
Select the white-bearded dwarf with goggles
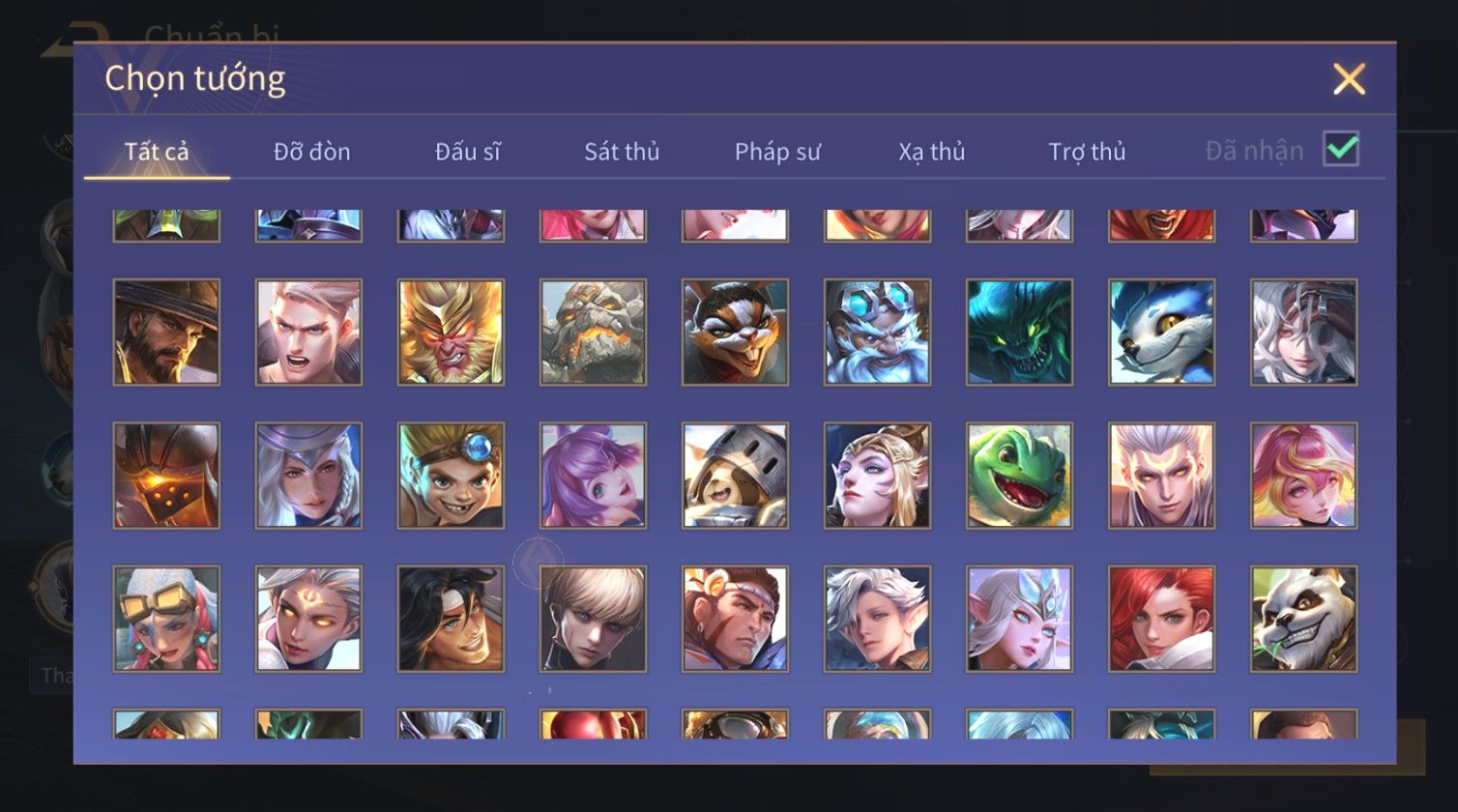(x=877, y=333)
